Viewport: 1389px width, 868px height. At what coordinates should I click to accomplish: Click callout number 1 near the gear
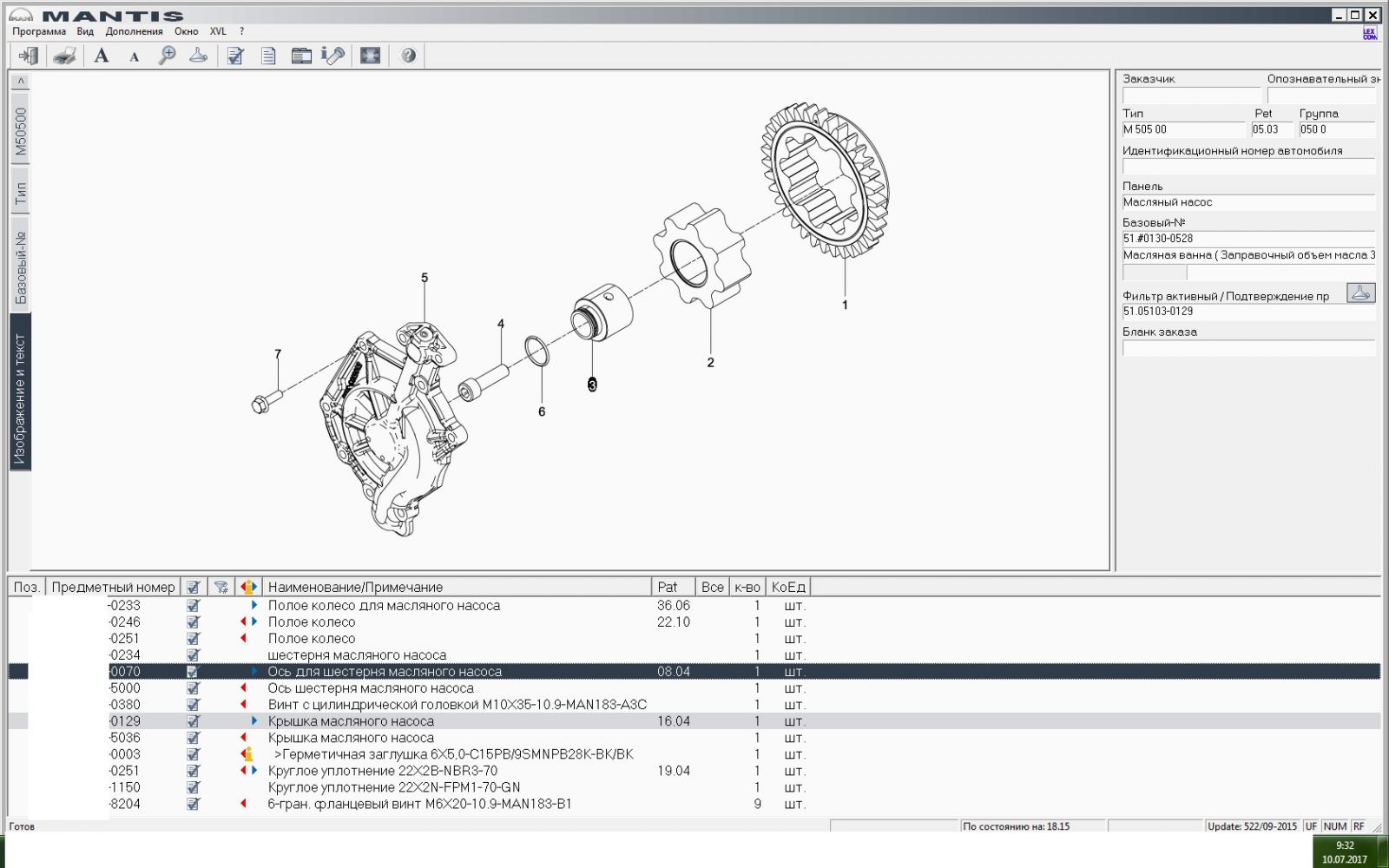point(845,305)
